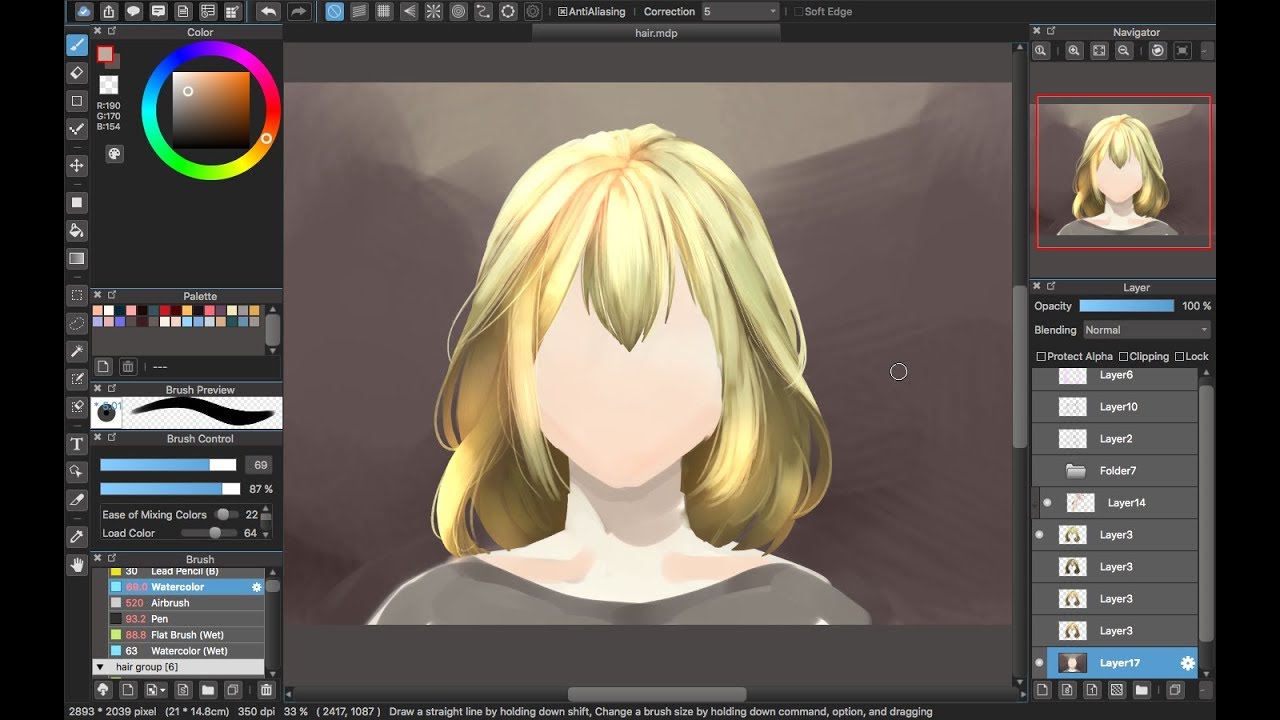The width and height of the screenshot is (1280, 720).
Task: Delete palette color with trash icon
Action: click(x=128, y=367)
